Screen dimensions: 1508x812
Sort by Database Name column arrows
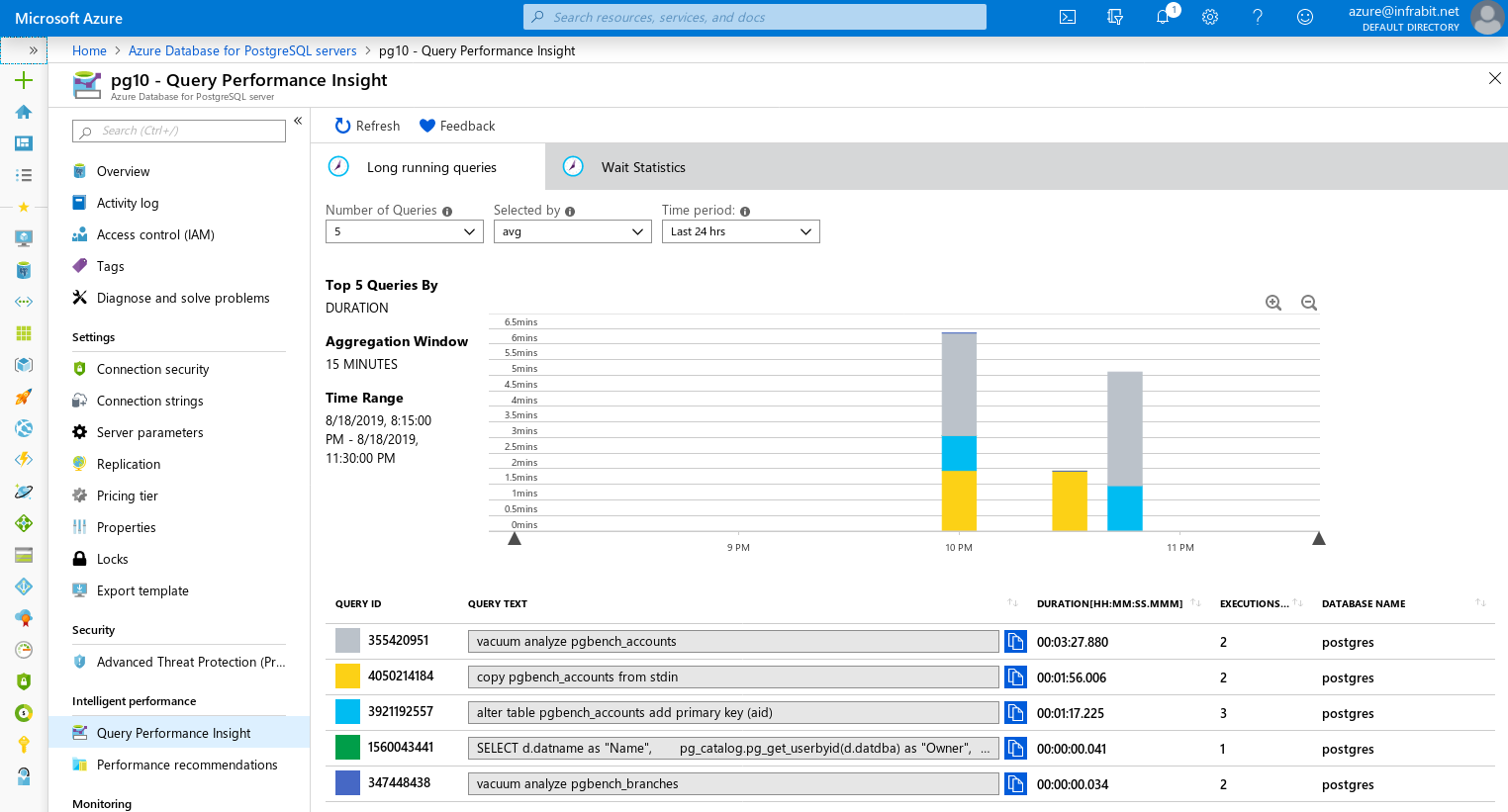click(x=1480, y=603)
